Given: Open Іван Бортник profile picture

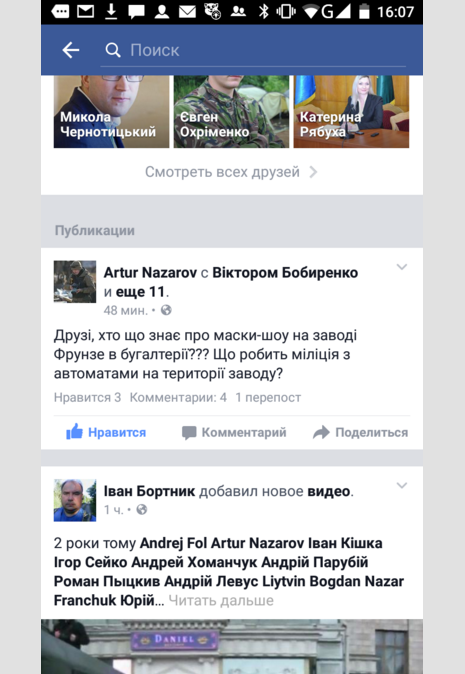Looking at the screenshot, I should [75, 500].
